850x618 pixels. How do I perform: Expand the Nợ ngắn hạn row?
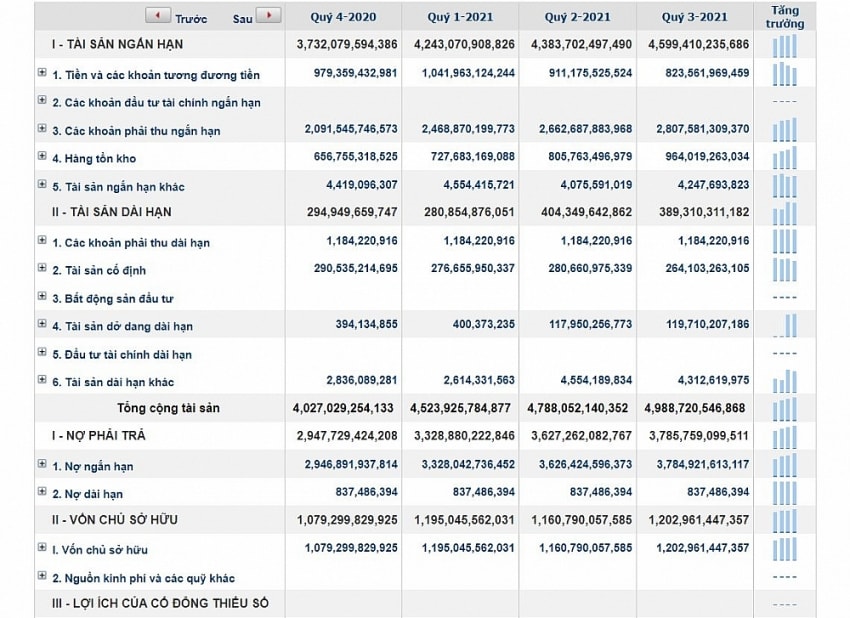[42, 465]
